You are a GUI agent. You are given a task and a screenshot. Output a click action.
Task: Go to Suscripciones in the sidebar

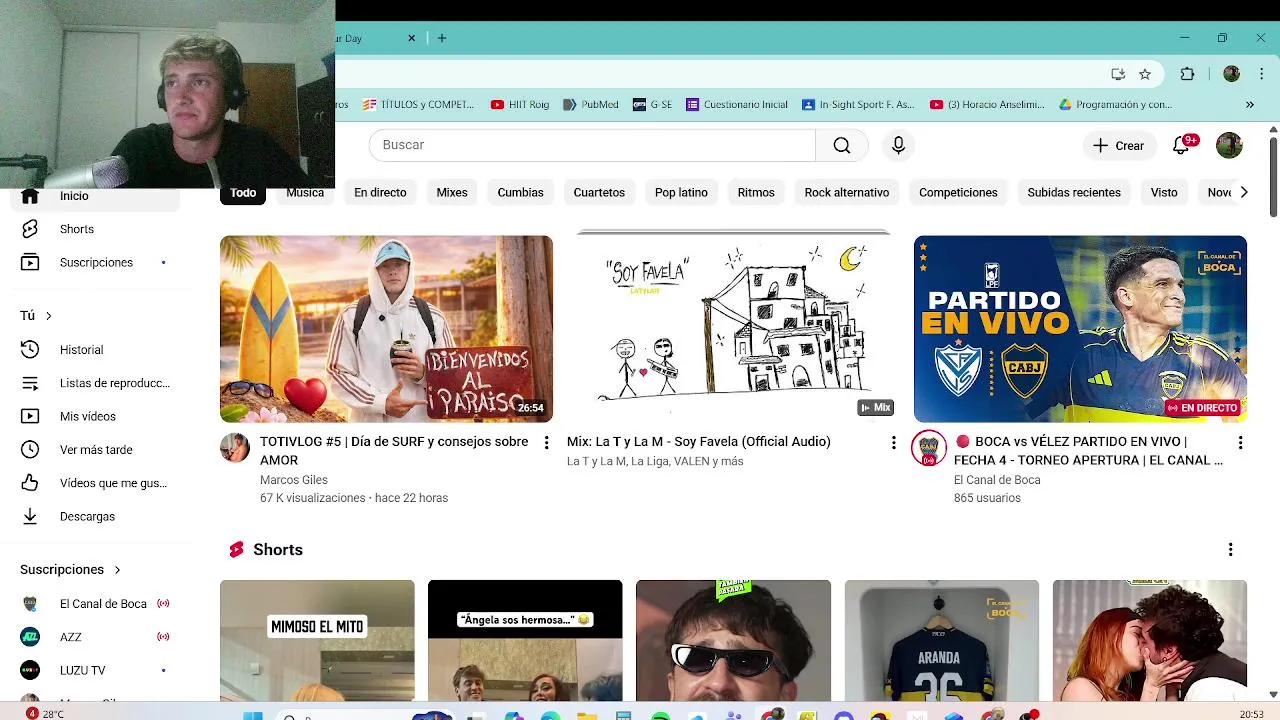95,262
